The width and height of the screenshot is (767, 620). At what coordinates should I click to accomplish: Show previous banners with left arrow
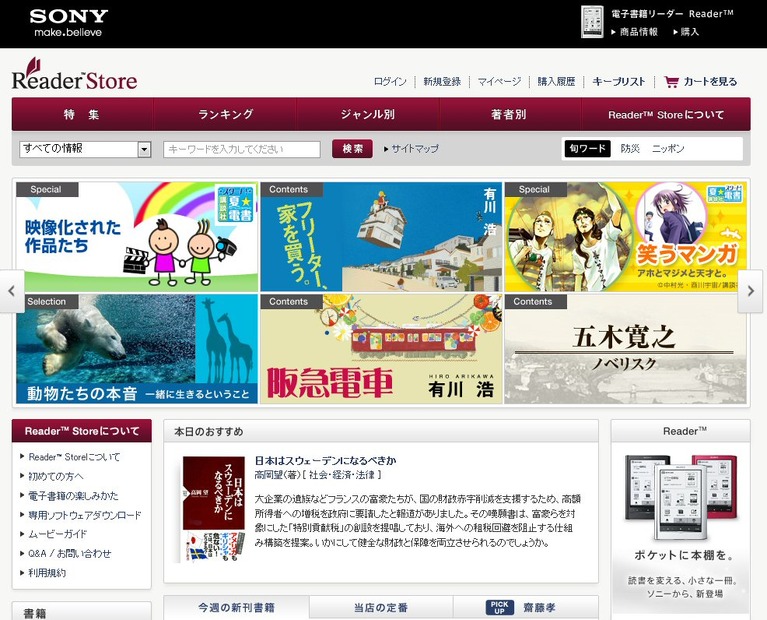coord(12,291)
